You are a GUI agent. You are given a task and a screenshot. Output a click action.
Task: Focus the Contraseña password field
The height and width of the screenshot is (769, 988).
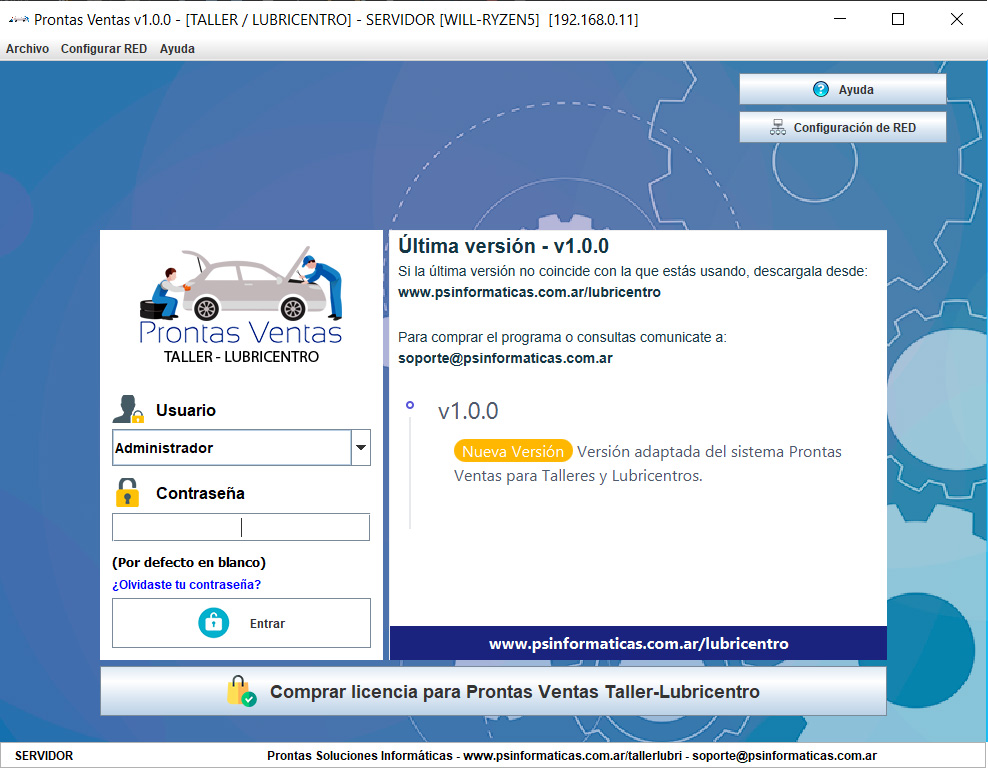click(241, 527)
